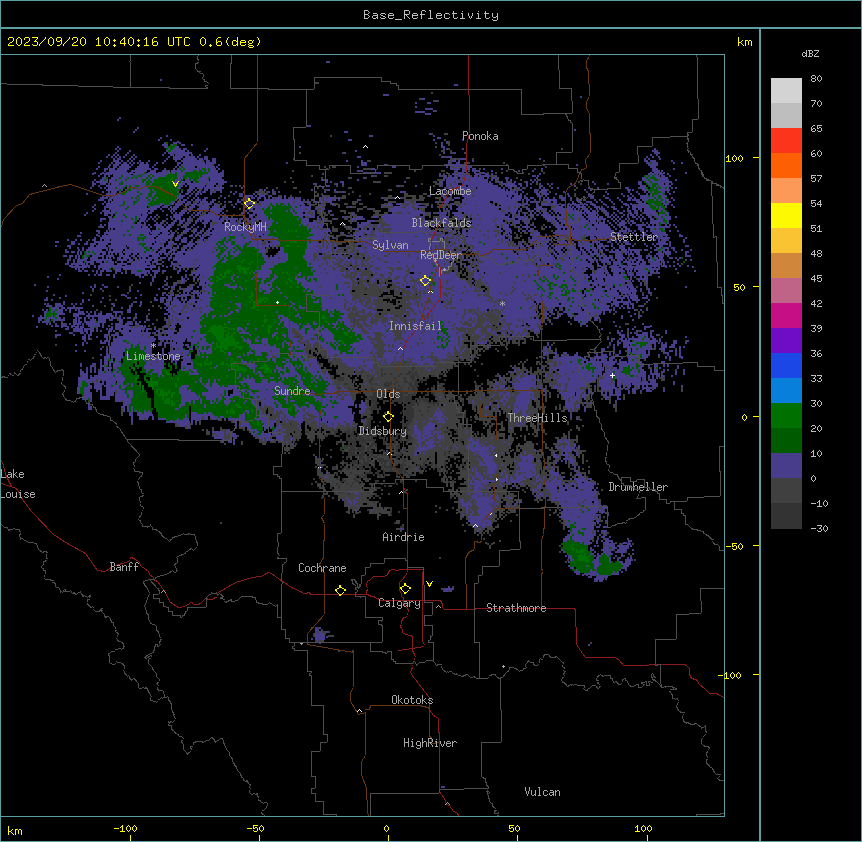Select the dark orange 60-57 dBZ swatch
The image size is (862, 842).
pyautogui.click(x=786, y=165)
